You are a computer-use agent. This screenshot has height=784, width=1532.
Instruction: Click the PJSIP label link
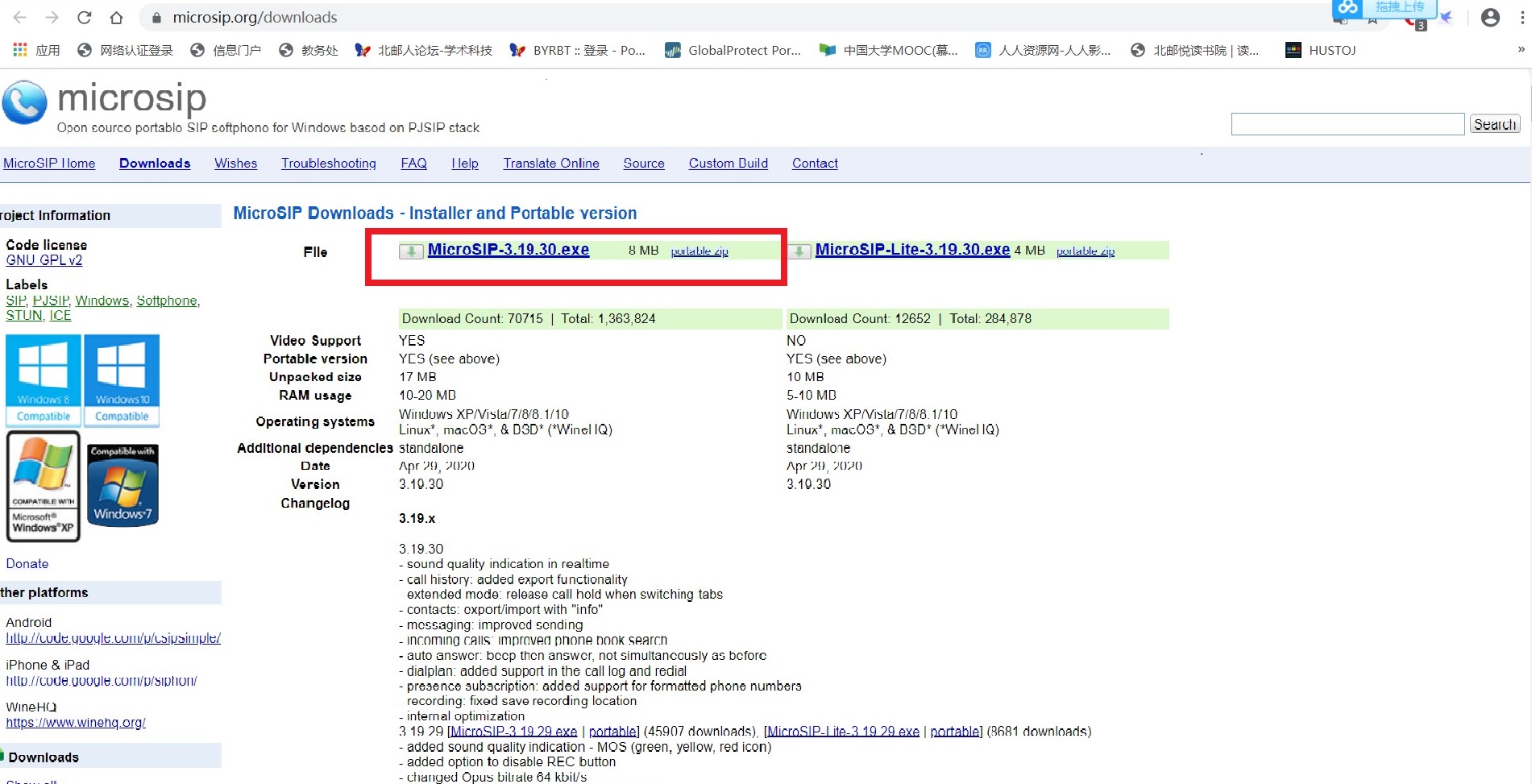(x=51, y=301)
